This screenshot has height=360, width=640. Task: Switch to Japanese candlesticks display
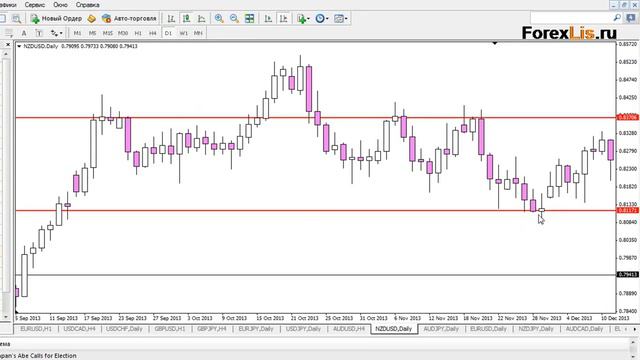pos(187,18)
